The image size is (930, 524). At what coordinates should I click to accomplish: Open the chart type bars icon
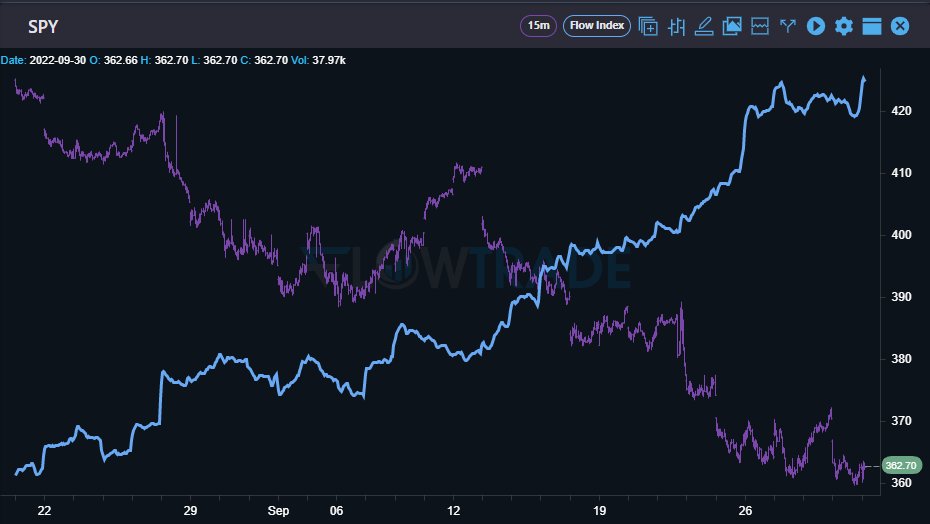[676, 26]
